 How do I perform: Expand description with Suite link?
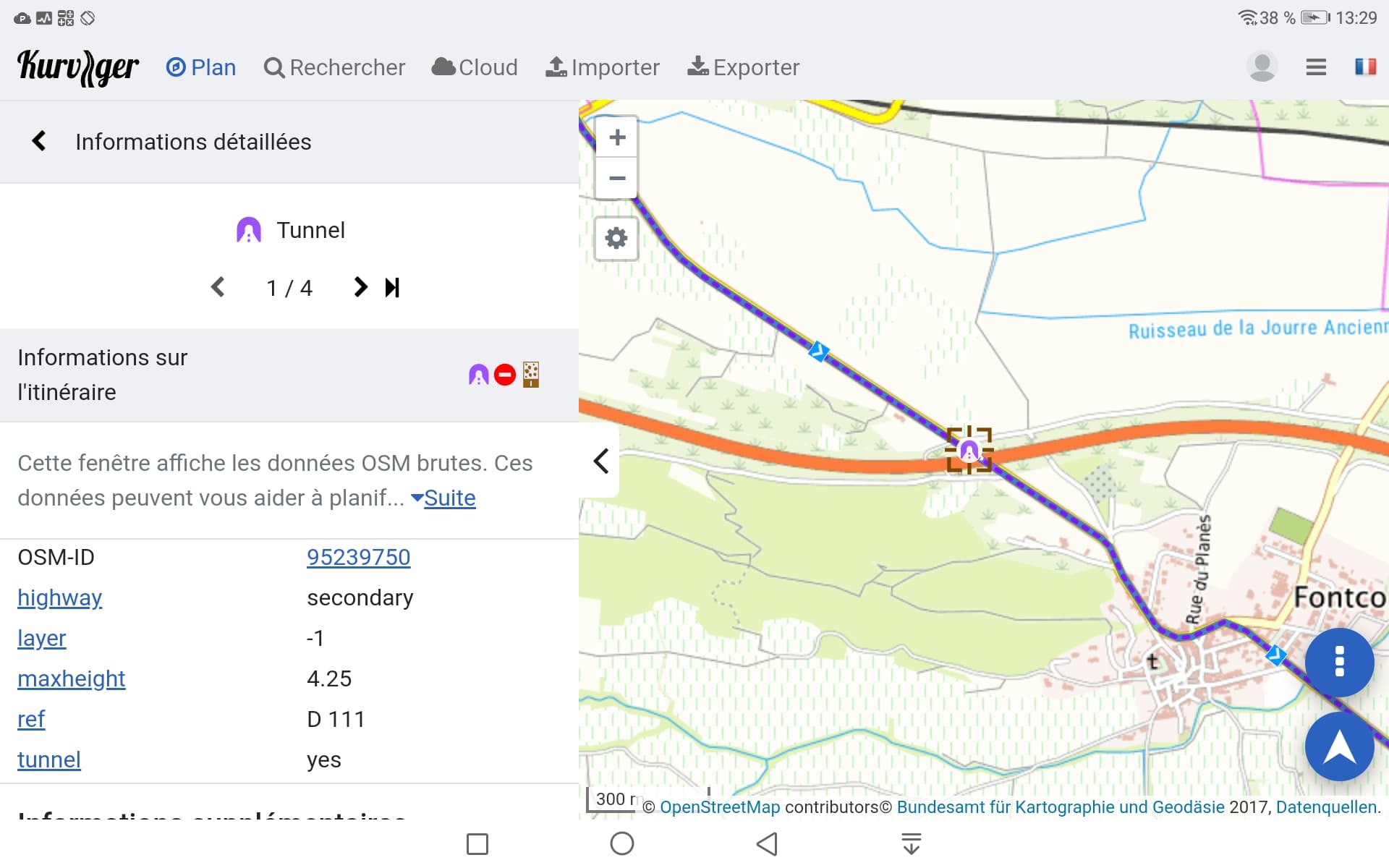pyautogui.click(x=443, y=498)
